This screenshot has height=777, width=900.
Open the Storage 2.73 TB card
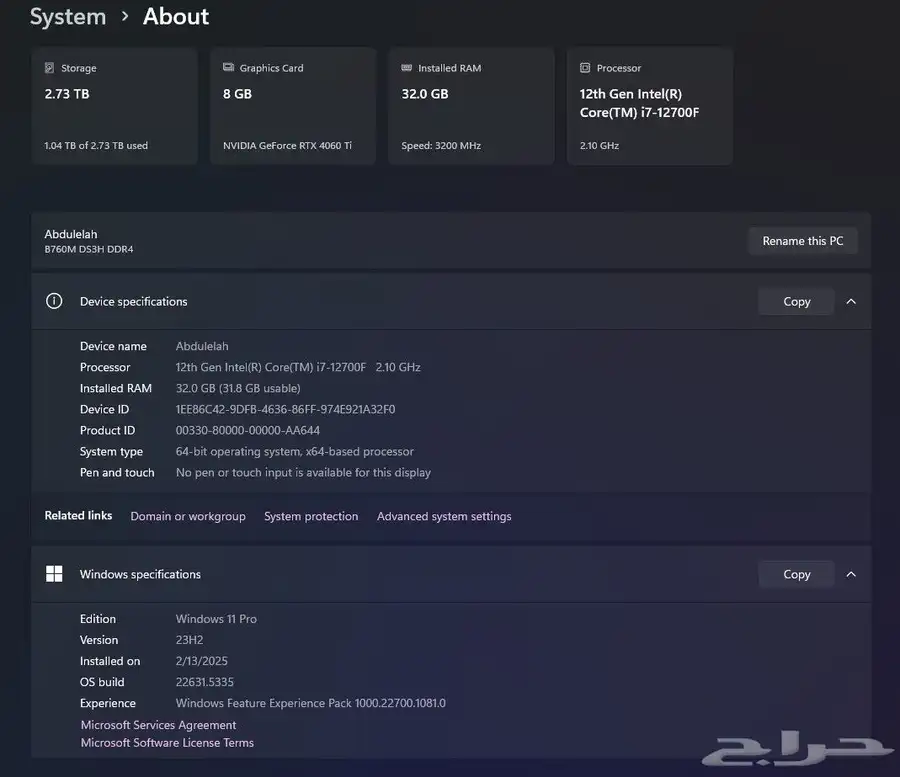pos(115,106)
